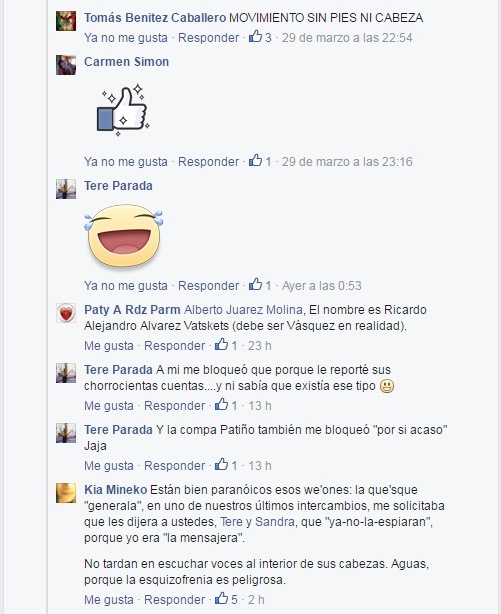This screenshot has height=614, width=501.
Task: Reply to the 'compa Patiño' comment by Tere Parada
Action: click(174, 466)
